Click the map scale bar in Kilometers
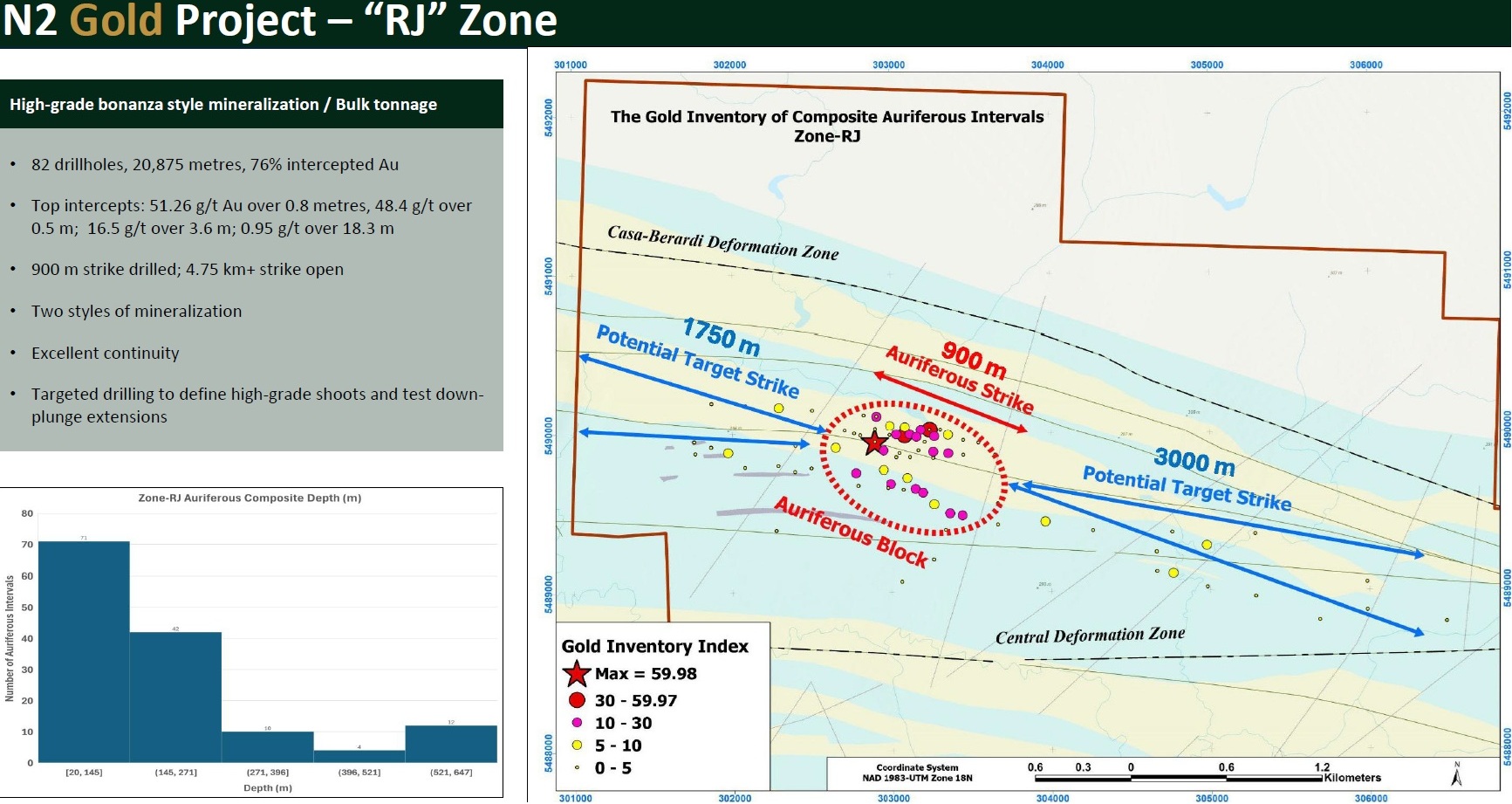This screenshot has height=804, width=1512. (x=1178, y=777)
